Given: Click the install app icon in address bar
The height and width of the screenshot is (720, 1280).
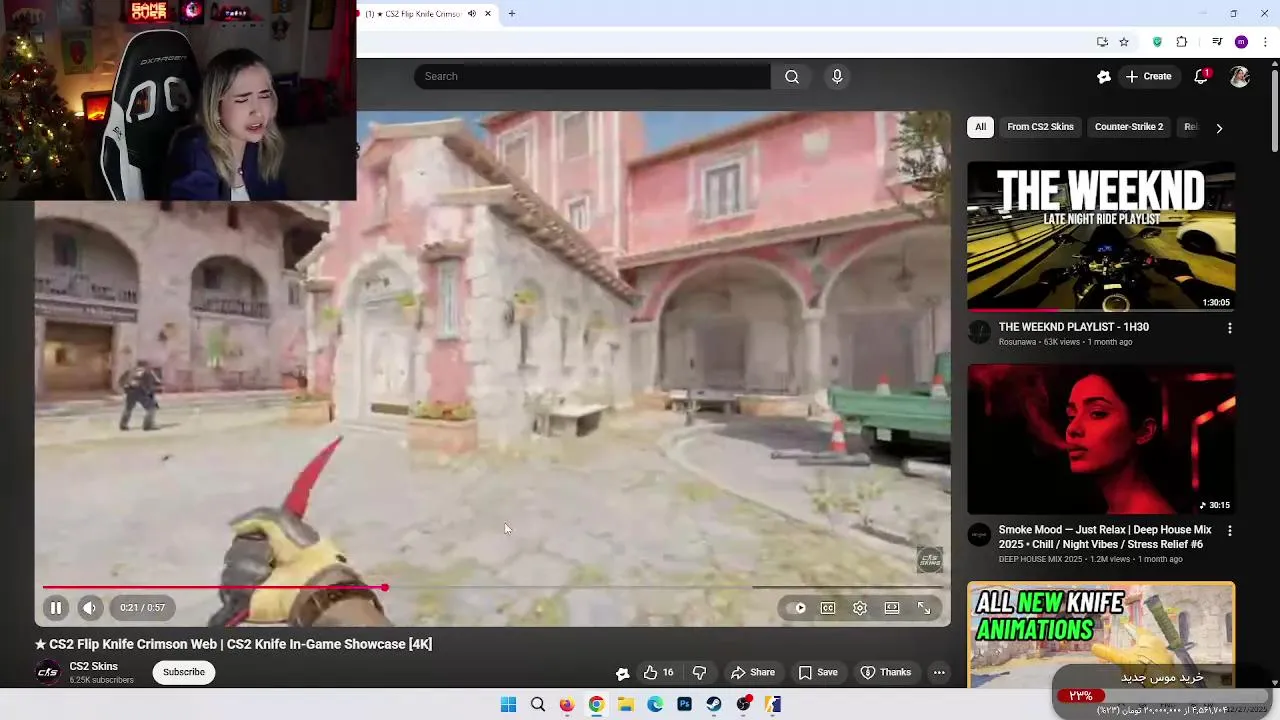Looking at the screenshot, I should (1102, 42).
